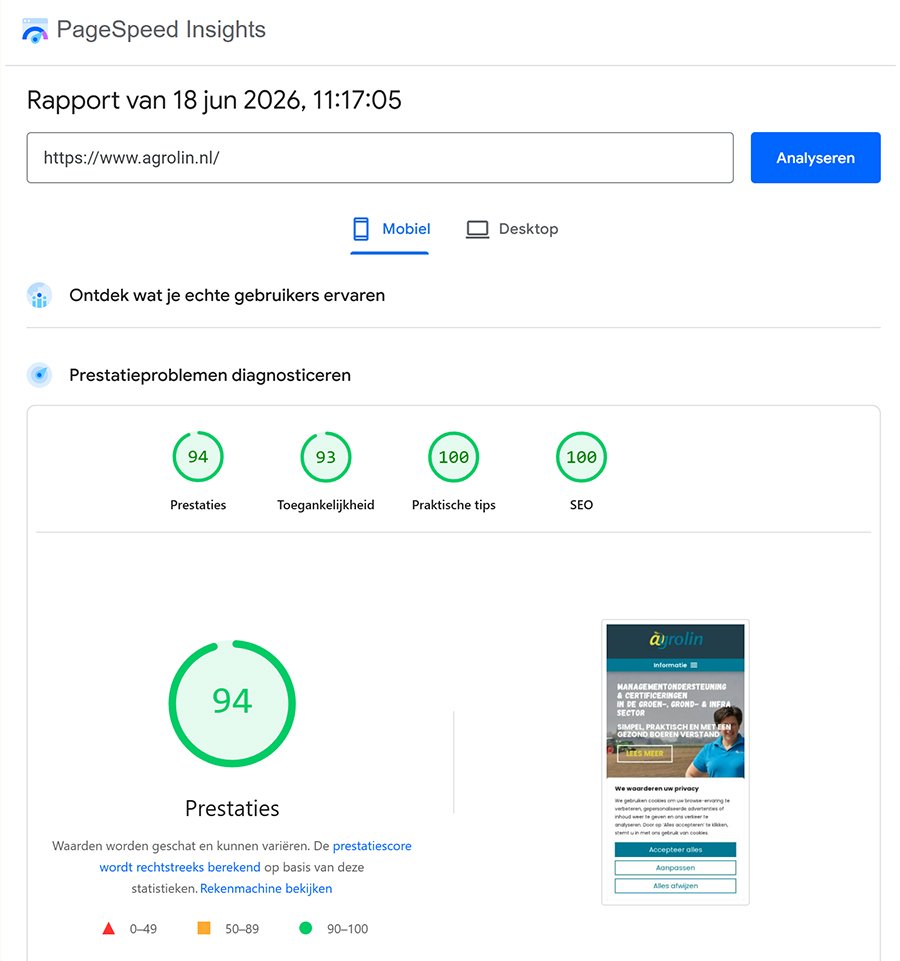The height and width of the screenshot is (961, 900).
Task: Jump to the Prestaties 94 score gauge
Action: click(x=198, y=457)
